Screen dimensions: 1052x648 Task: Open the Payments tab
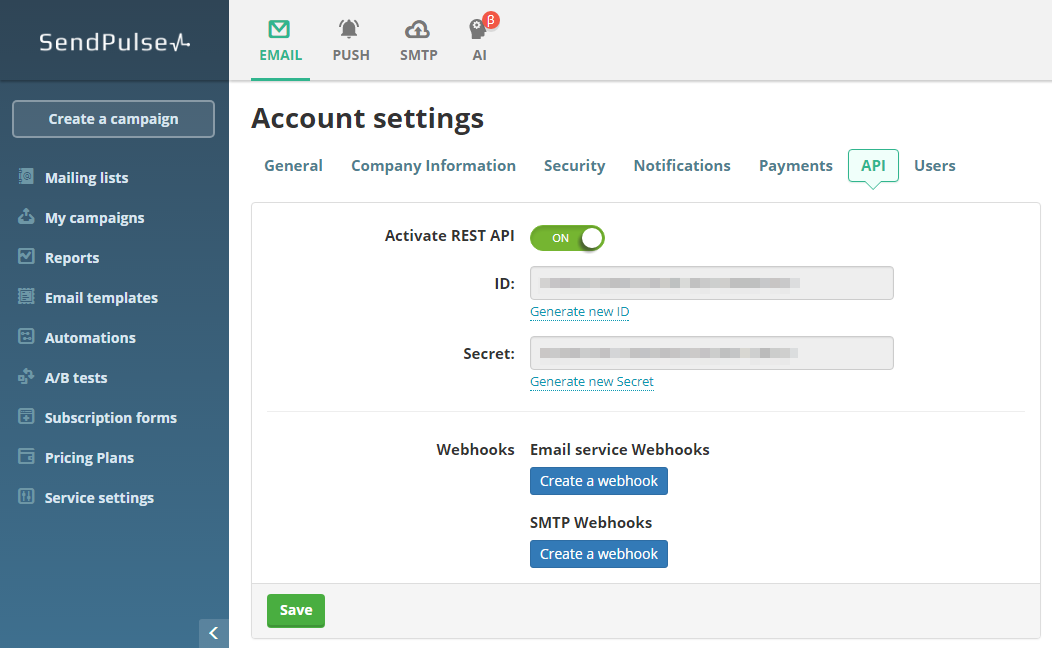tap(795, 166)
